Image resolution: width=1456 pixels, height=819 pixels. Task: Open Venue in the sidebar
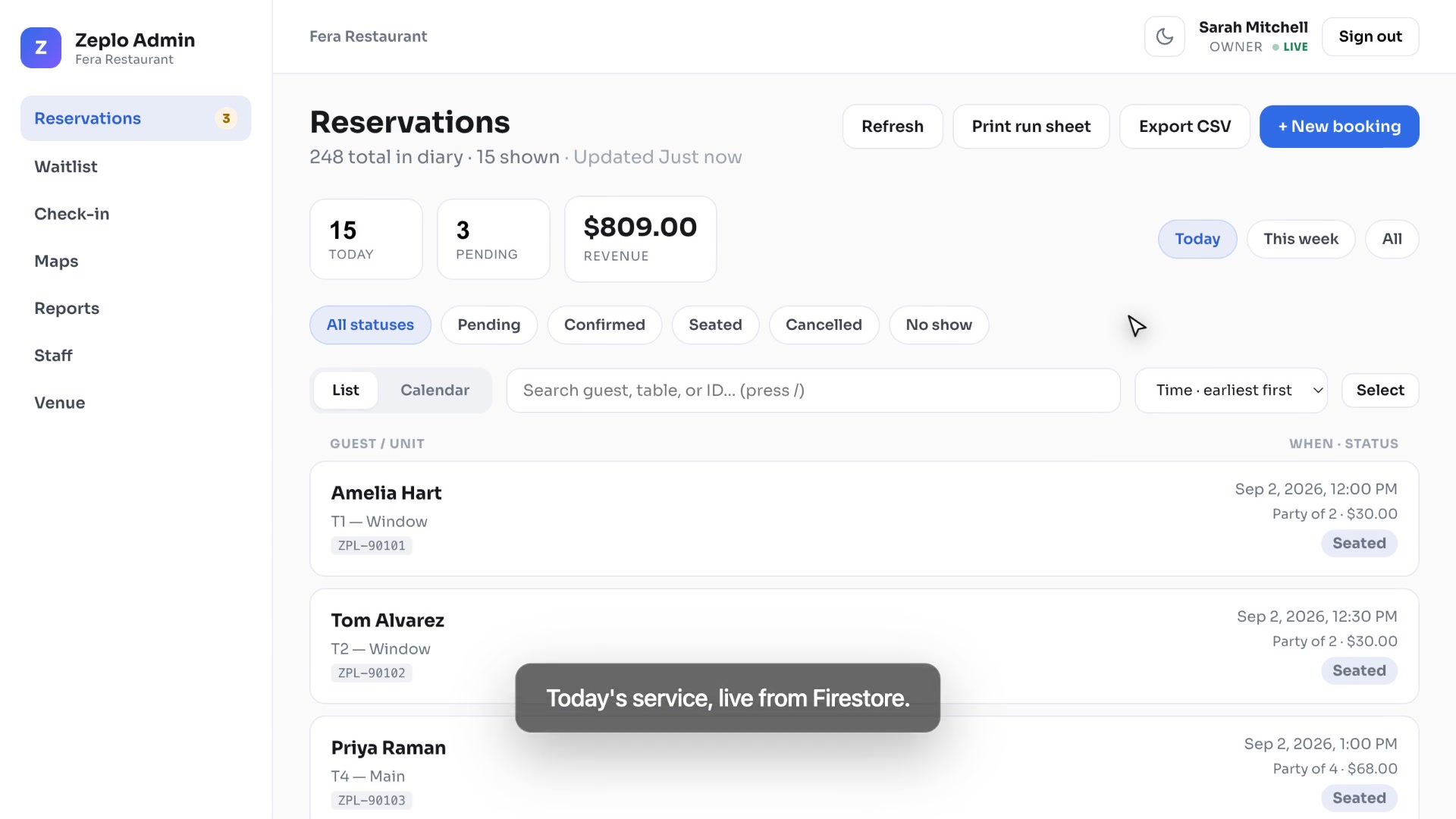136,403
